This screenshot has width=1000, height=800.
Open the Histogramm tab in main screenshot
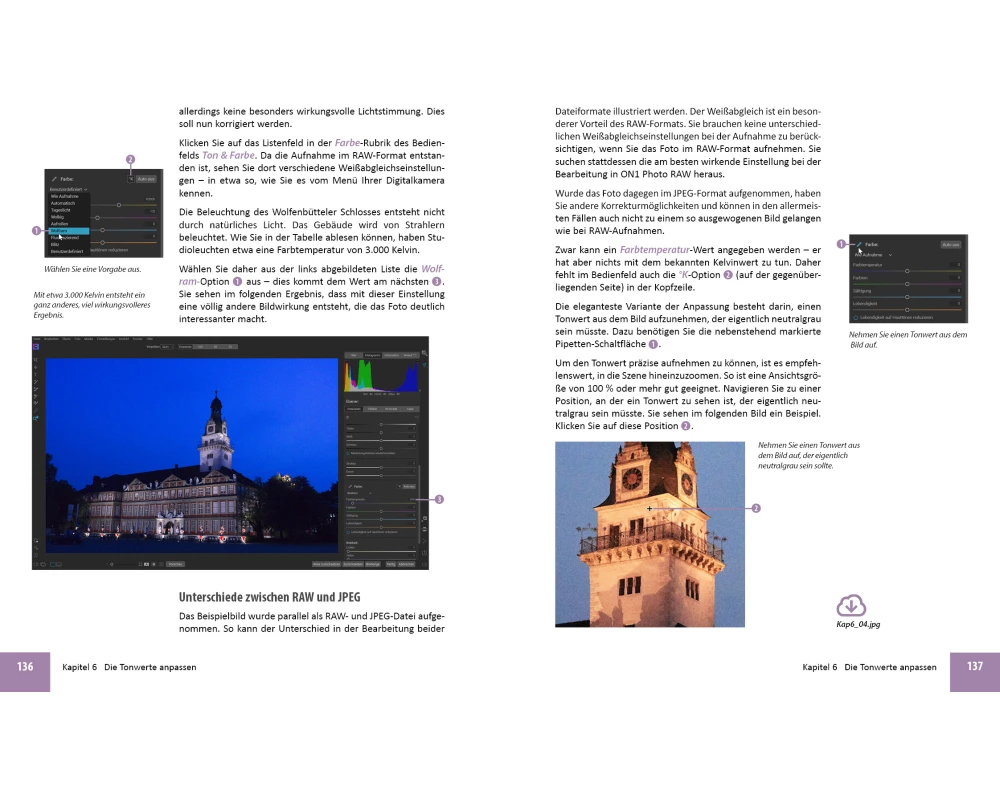click(375, 355)
